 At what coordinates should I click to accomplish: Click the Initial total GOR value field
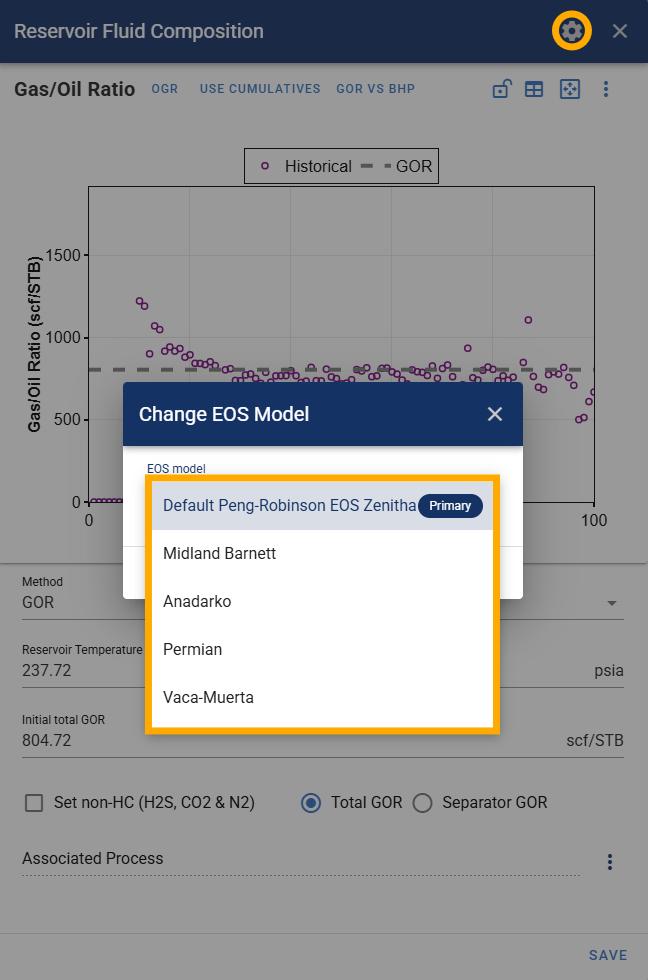pos(50,740)
